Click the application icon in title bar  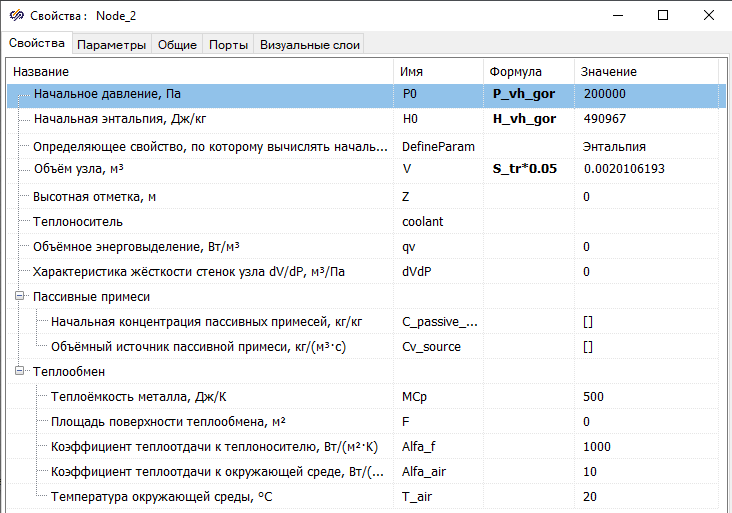[17, 16]
